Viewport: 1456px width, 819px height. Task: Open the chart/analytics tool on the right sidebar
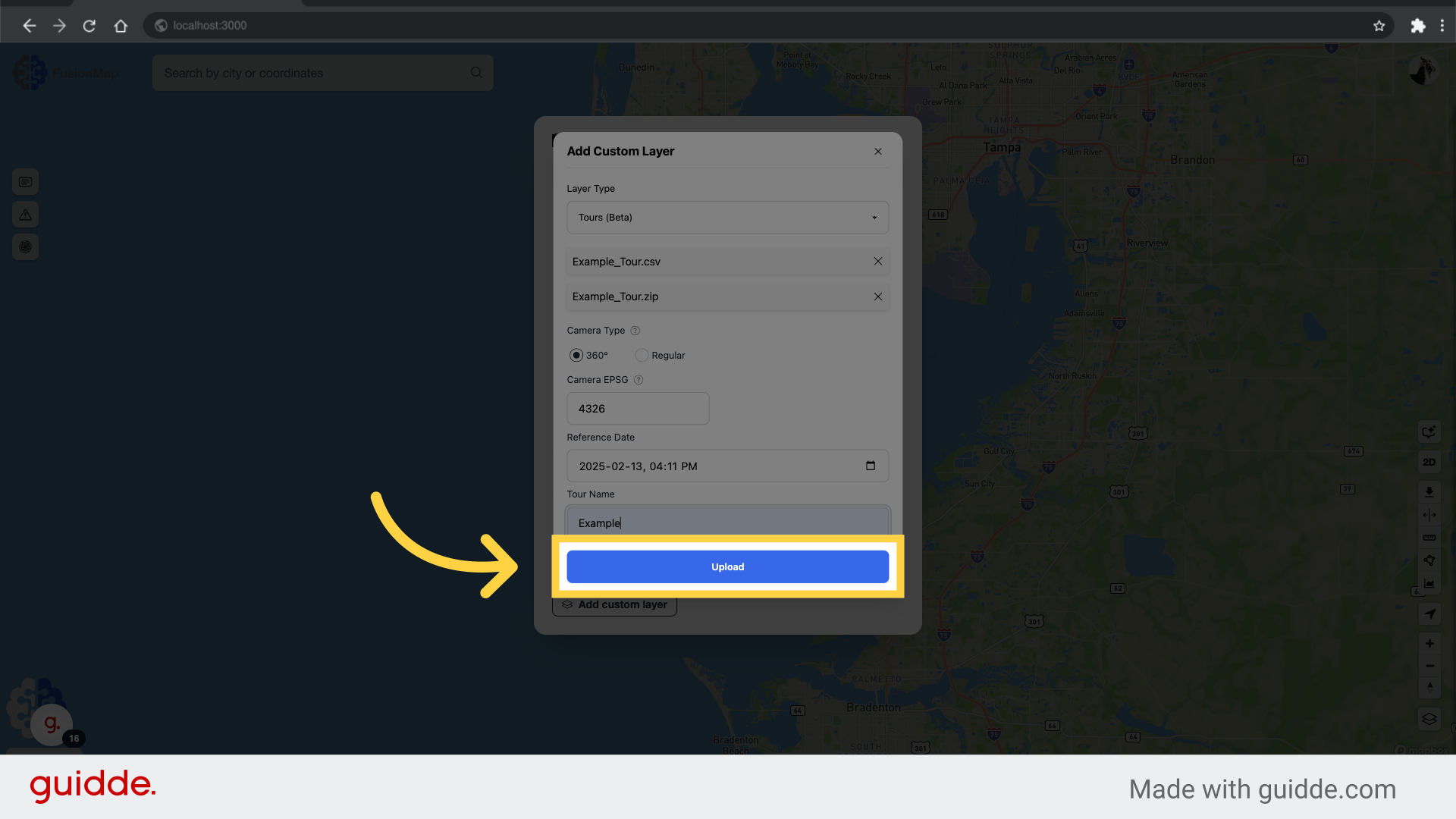[1429, 583]
